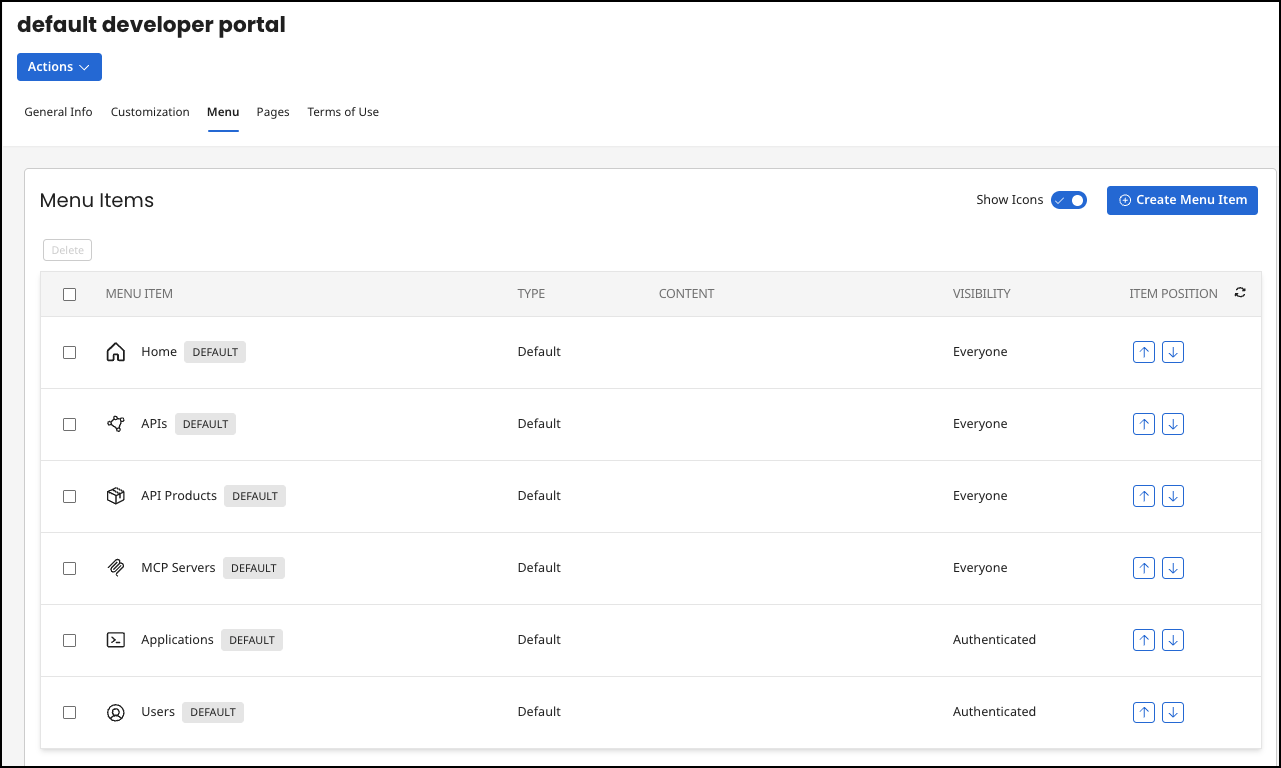The image size is (1281, 768).
Task: Click the Users profile icon
Action: [x=116, y=712]
